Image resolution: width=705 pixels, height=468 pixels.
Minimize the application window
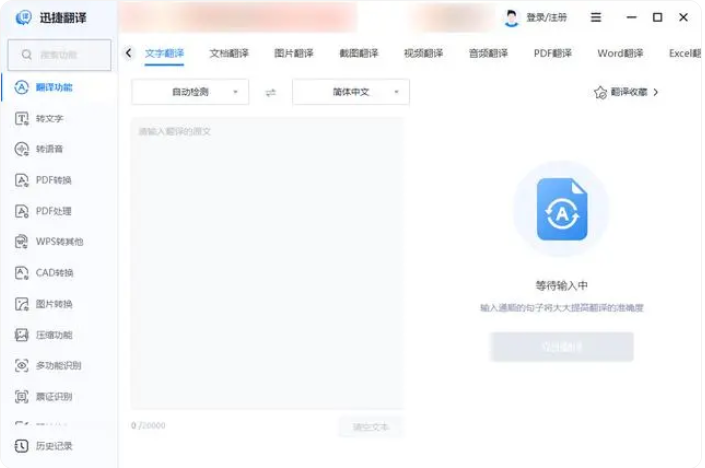point(631,18)
